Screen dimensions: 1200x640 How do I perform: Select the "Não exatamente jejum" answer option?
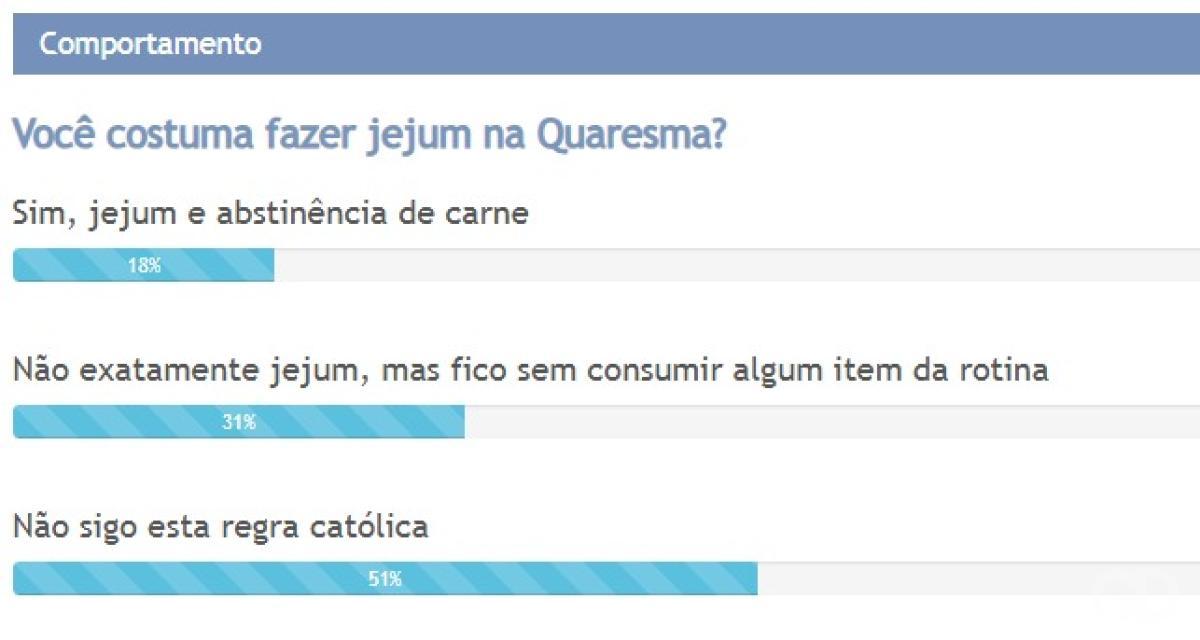coord(530,370)
